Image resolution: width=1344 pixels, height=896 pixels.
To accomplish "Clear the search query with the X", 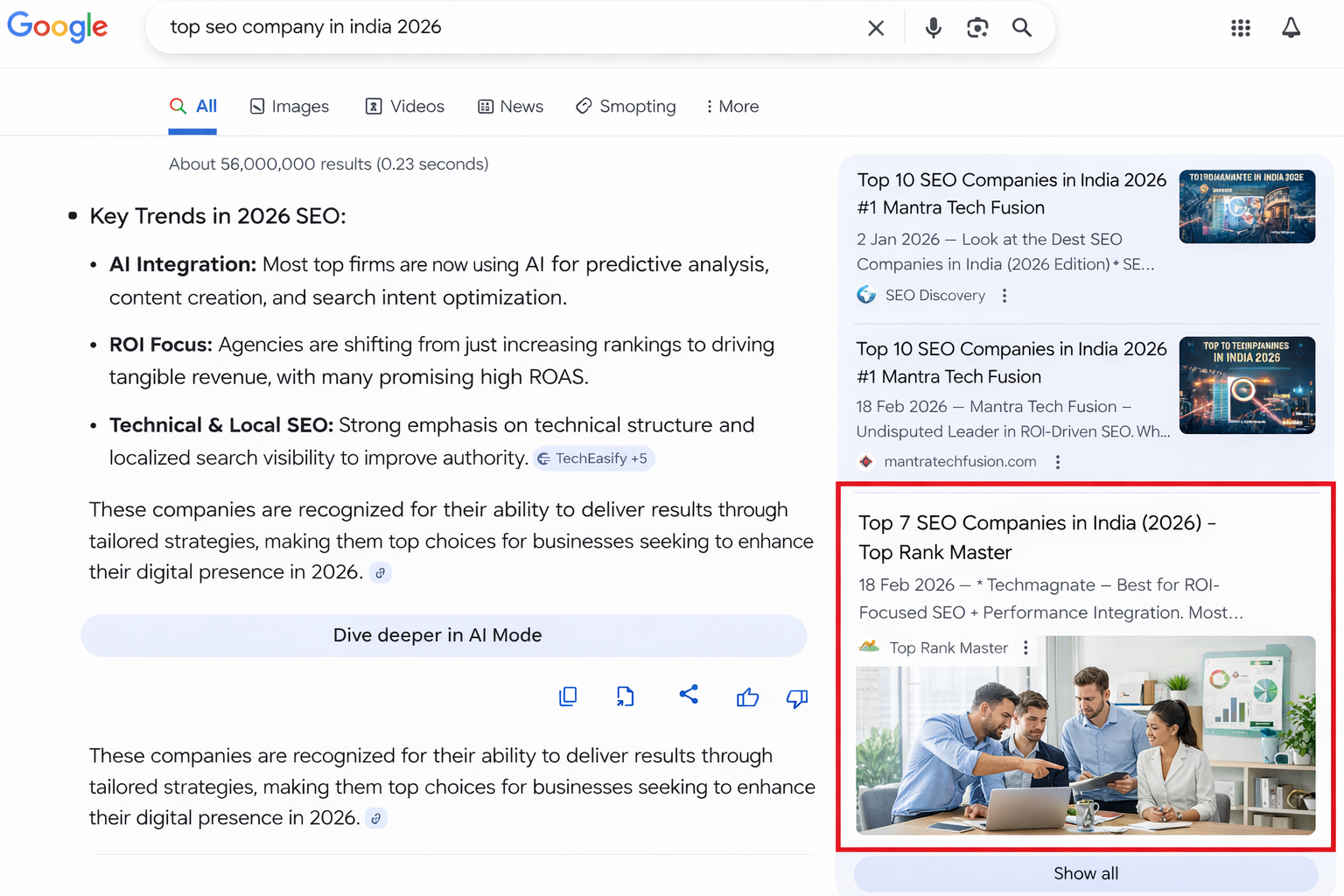I will coord(876,27).
